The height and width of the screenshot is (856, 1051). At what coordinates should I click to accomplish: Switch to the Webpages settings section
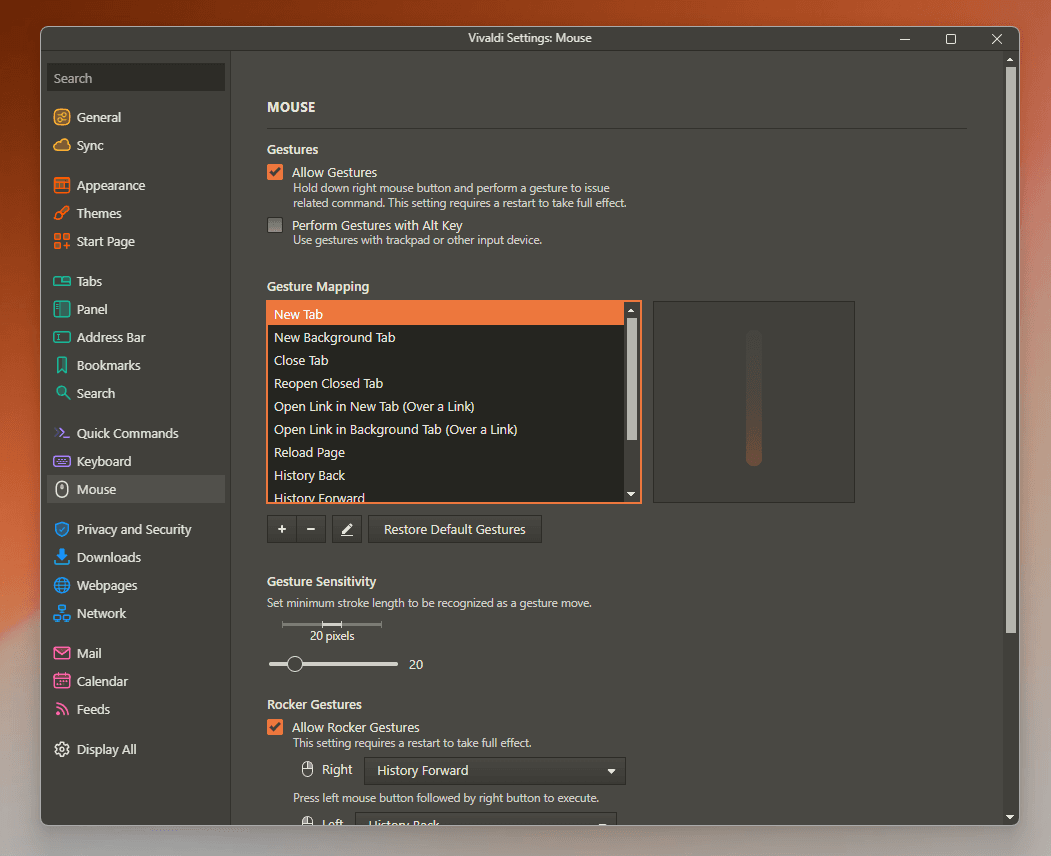tap(61, 585)
